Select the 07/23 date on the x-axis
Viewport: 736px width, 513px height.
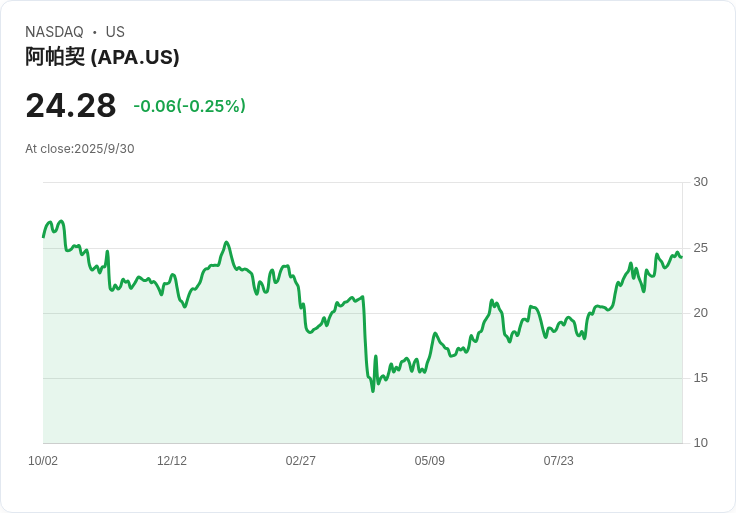coord(559,461)
